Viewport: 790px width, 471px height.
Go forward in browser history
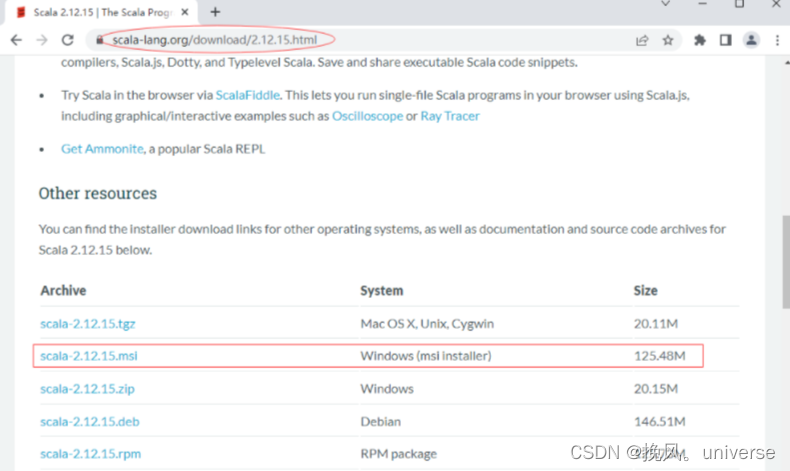42,40
